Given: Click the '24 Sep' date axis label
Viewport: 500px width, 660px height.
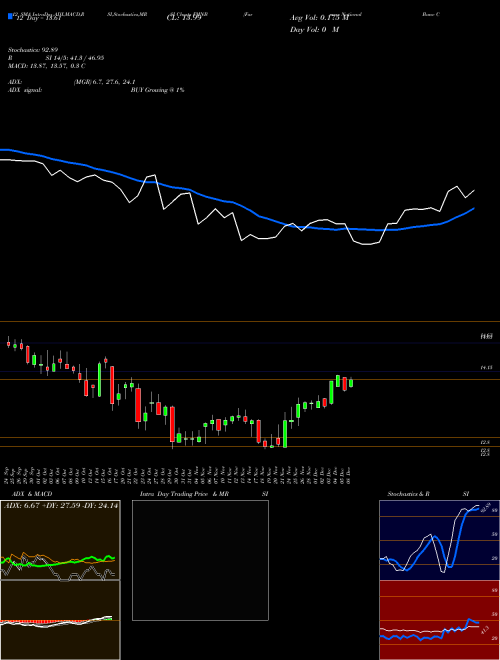Looking at the screenshot, I should tap(8, 474).
